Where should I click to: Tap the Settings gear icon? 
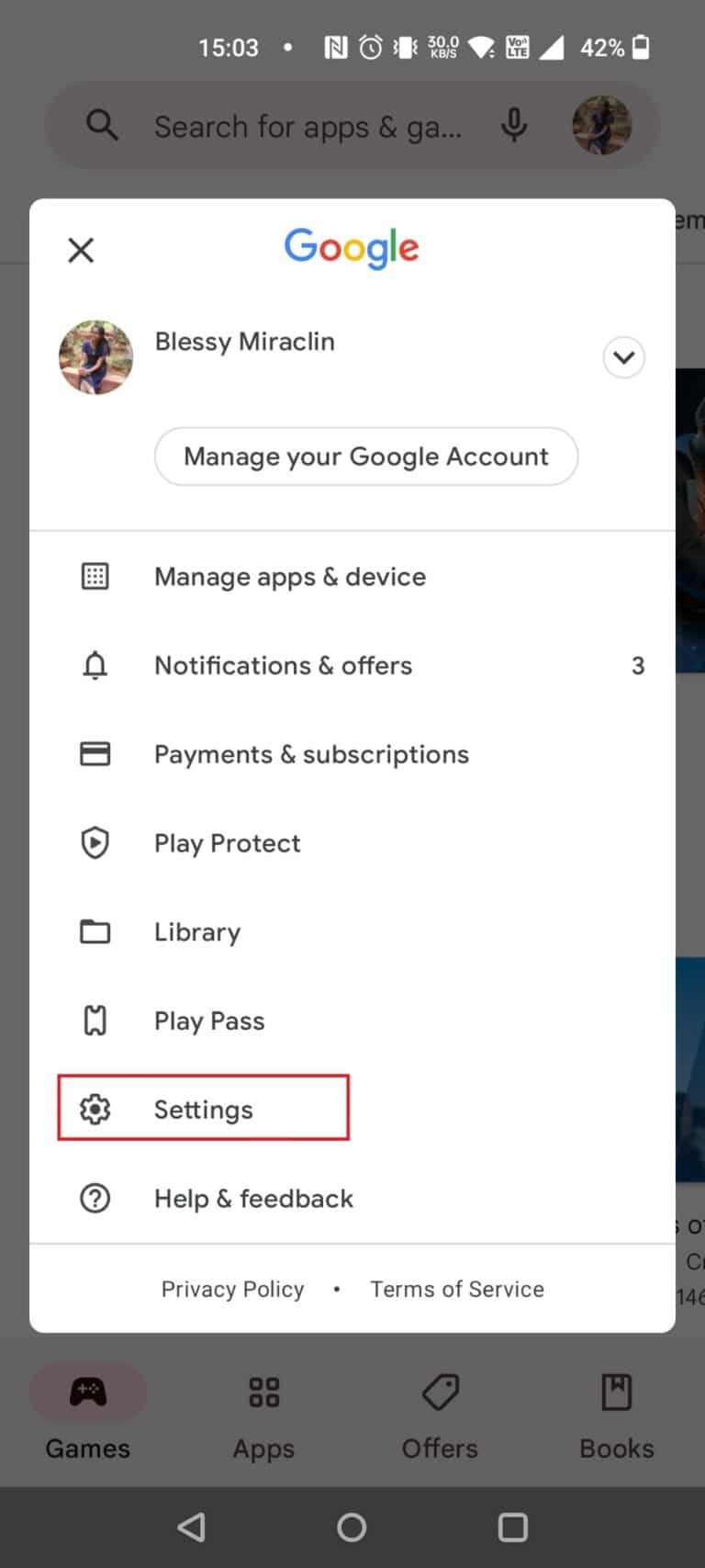pyautogui.click(x=95, y=1109)
